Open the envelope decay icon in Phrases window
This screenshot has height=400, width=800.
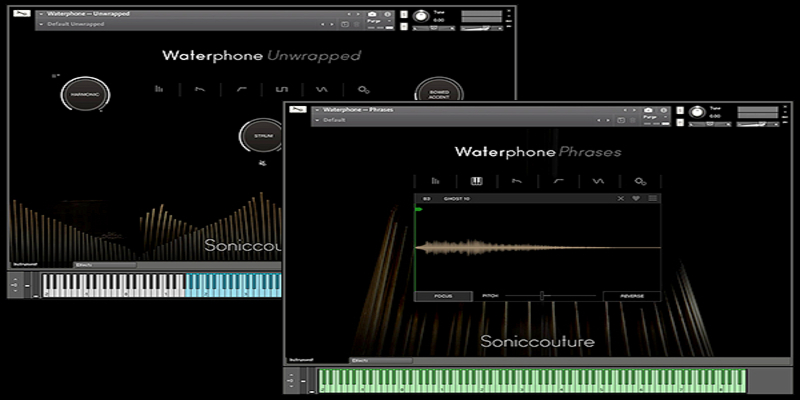(517, 181)
